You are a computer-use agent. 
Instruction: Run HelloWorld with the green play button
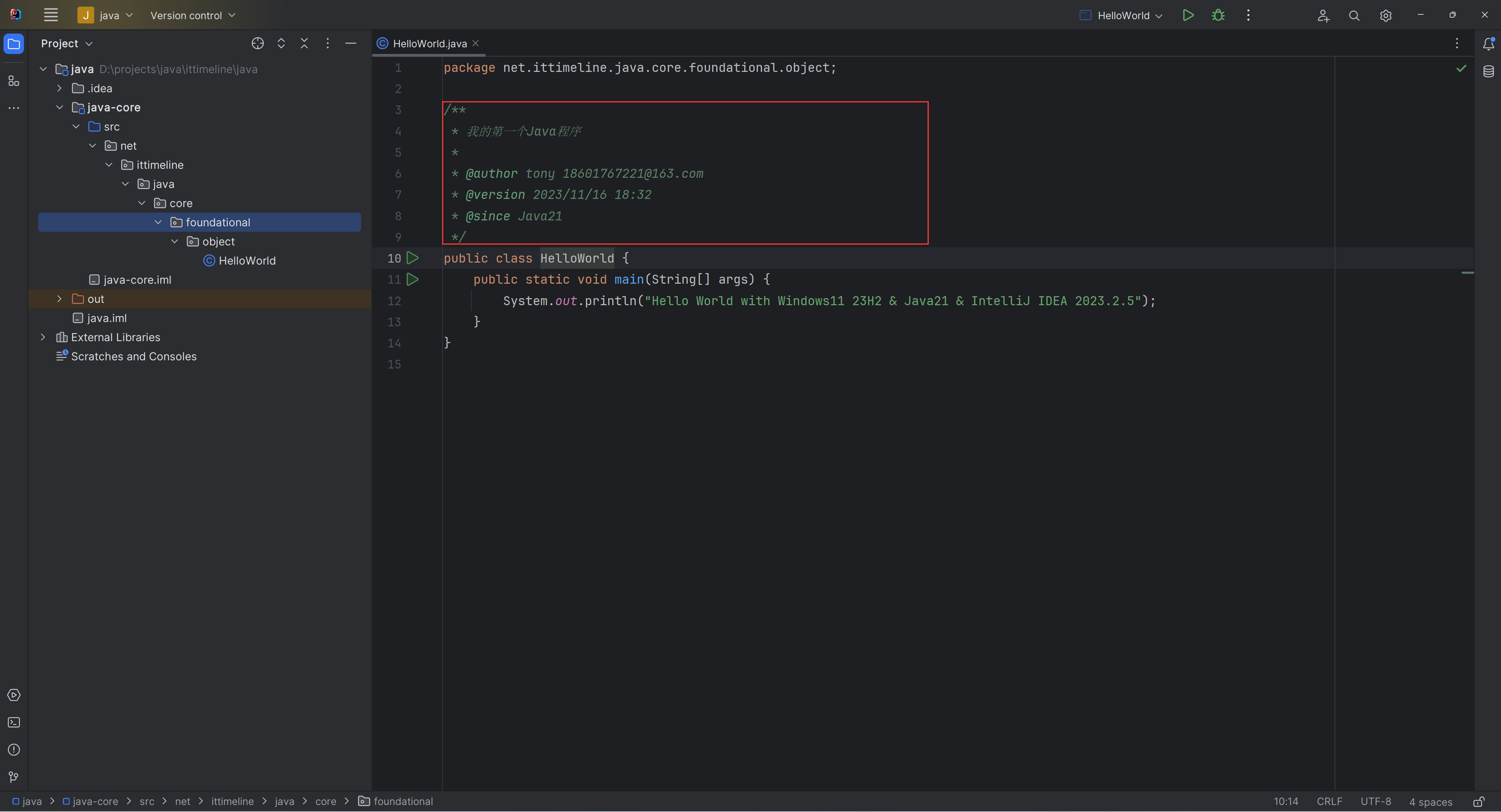click(1188, 15)
